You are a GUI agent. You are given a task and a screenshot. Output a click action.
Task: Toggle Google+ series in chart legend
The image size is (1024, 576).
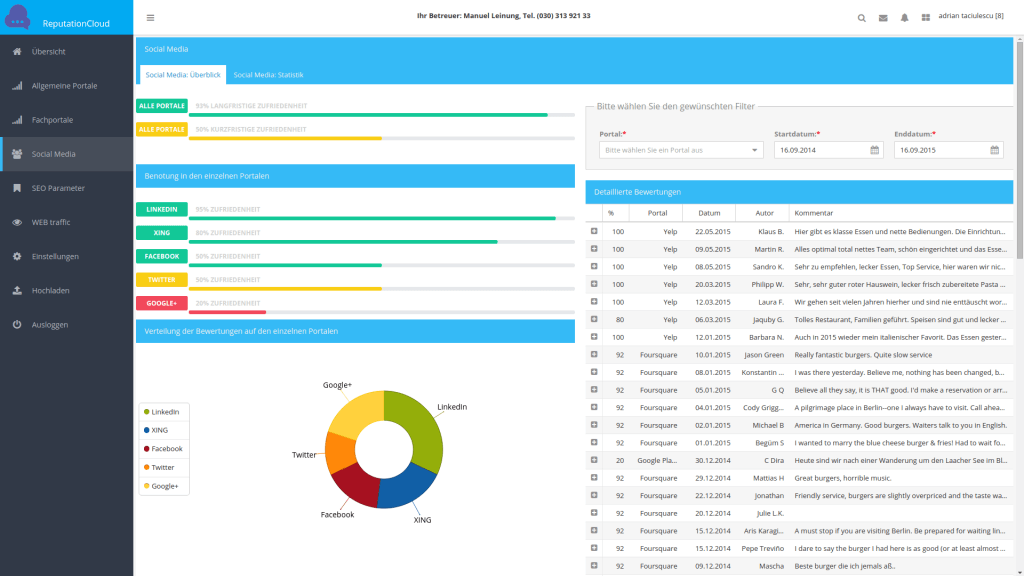[164, 486]
